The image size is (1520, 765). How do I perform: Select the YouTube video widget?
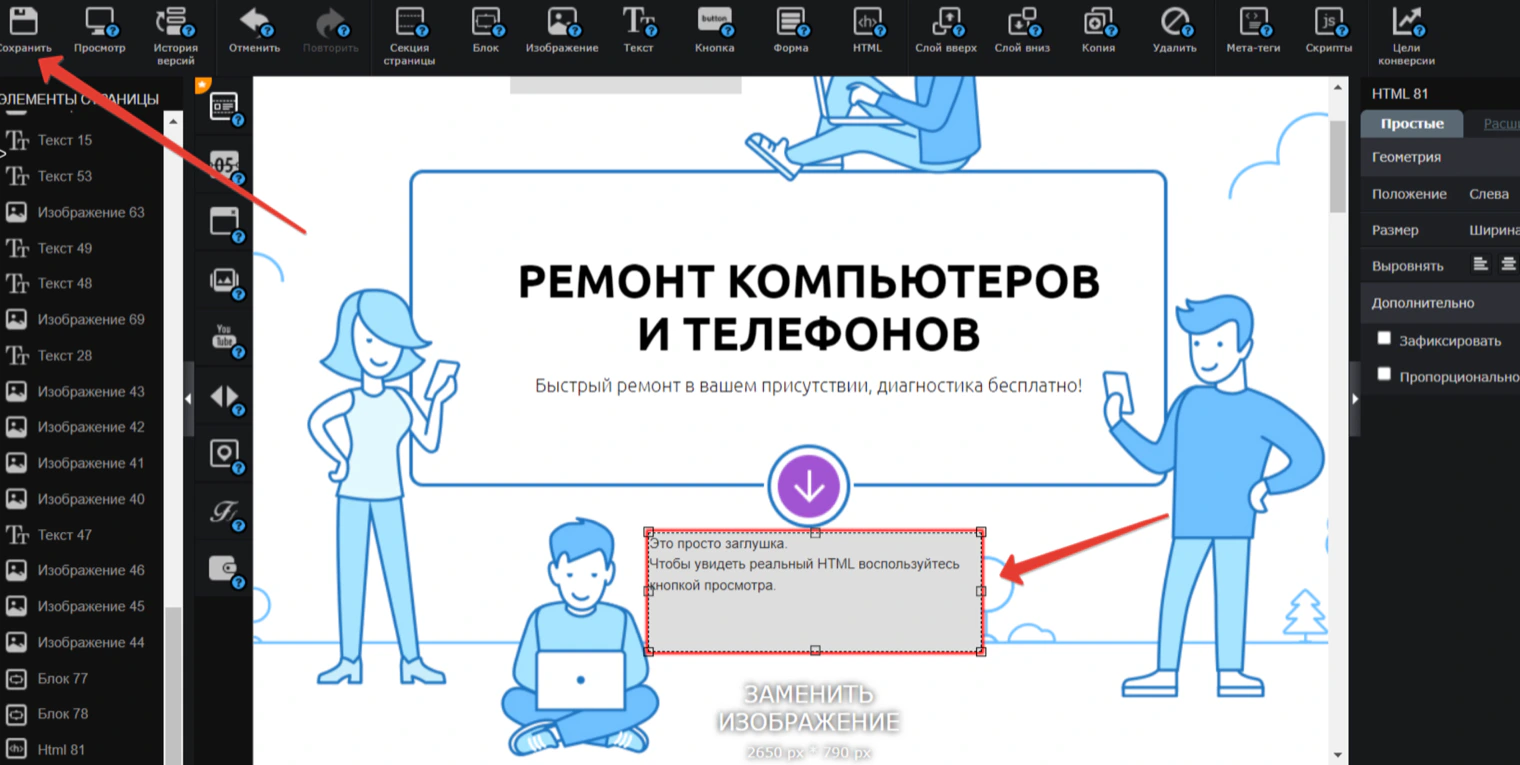(224, 338)
